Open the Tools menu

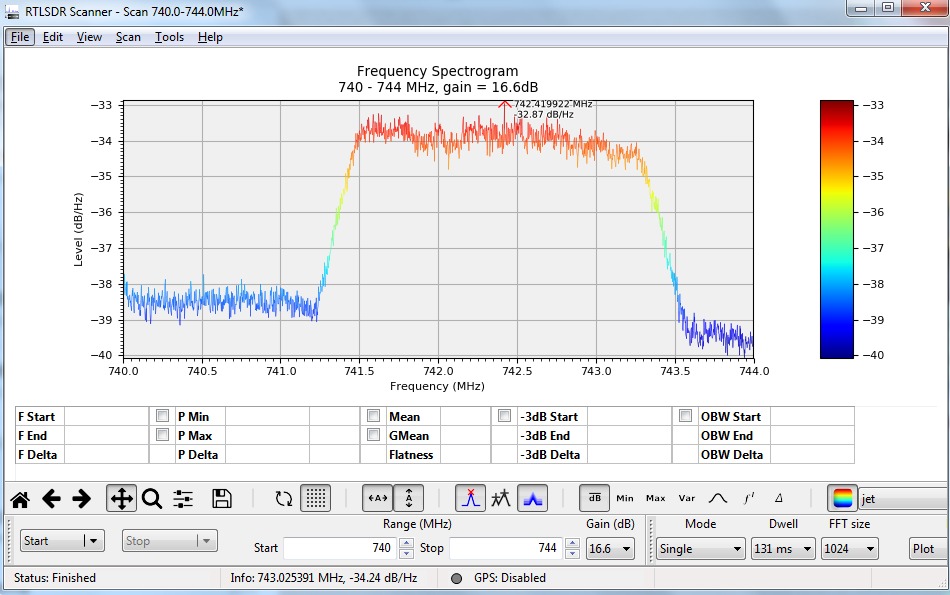pos(169,37)
